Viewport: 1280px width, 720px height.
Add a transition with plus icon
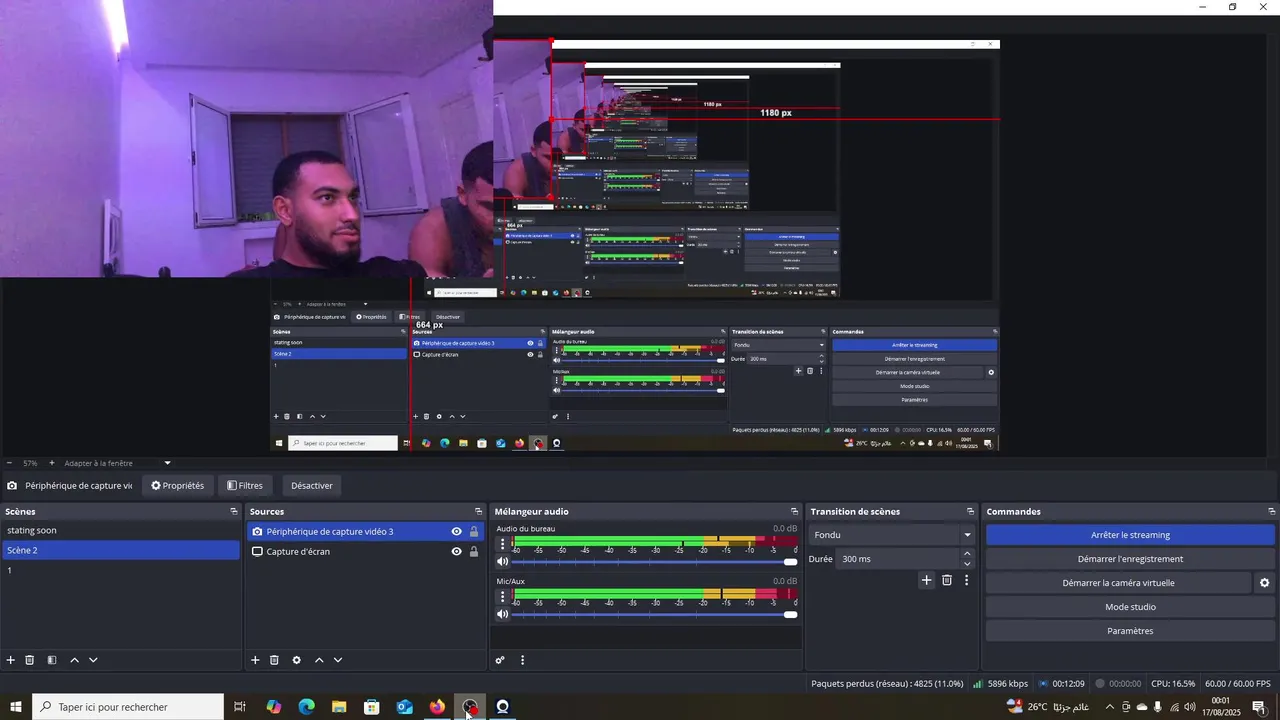(x=926, y=580)
